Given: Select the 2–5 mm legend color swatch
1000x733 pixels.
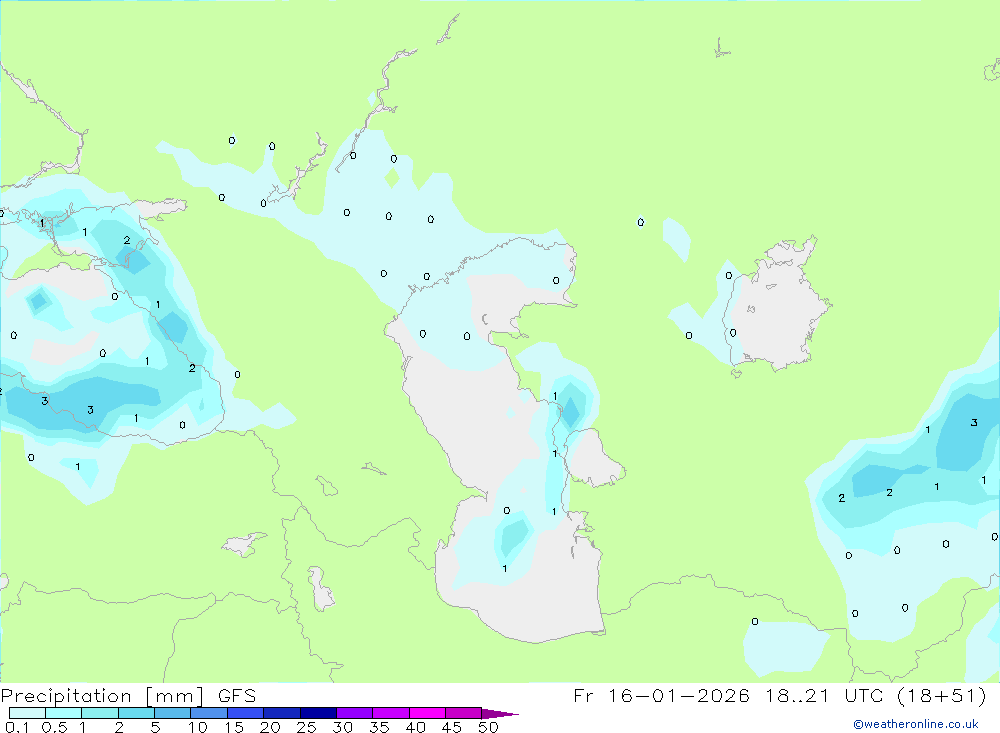Looking at the screenshot, I should 136,713.
